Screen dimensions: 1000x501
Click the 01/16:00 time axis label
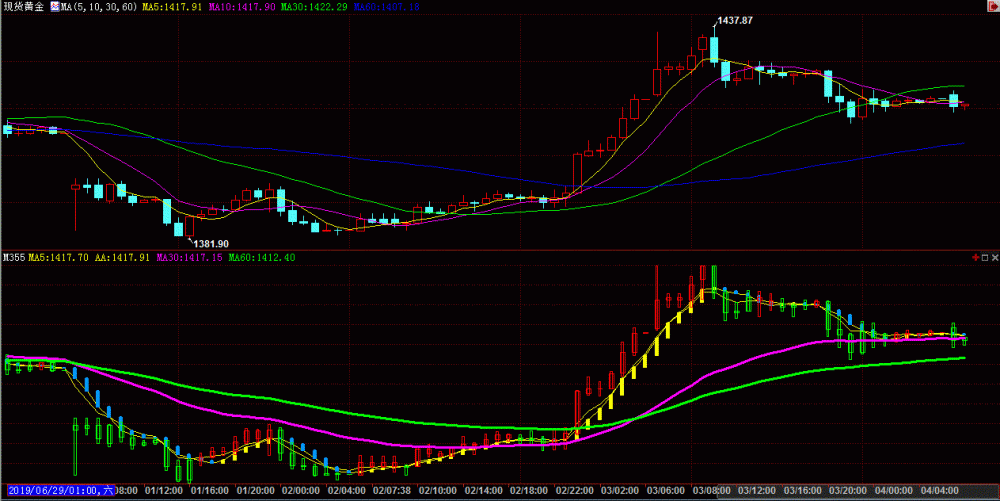pyautogui.click(x=209, y=491)
